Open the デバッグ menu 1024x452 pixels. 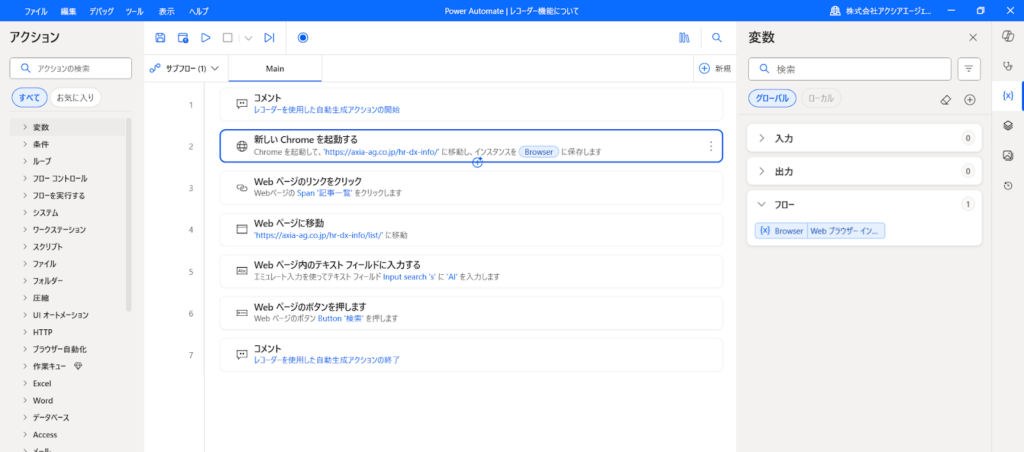(x=101, y=10)
